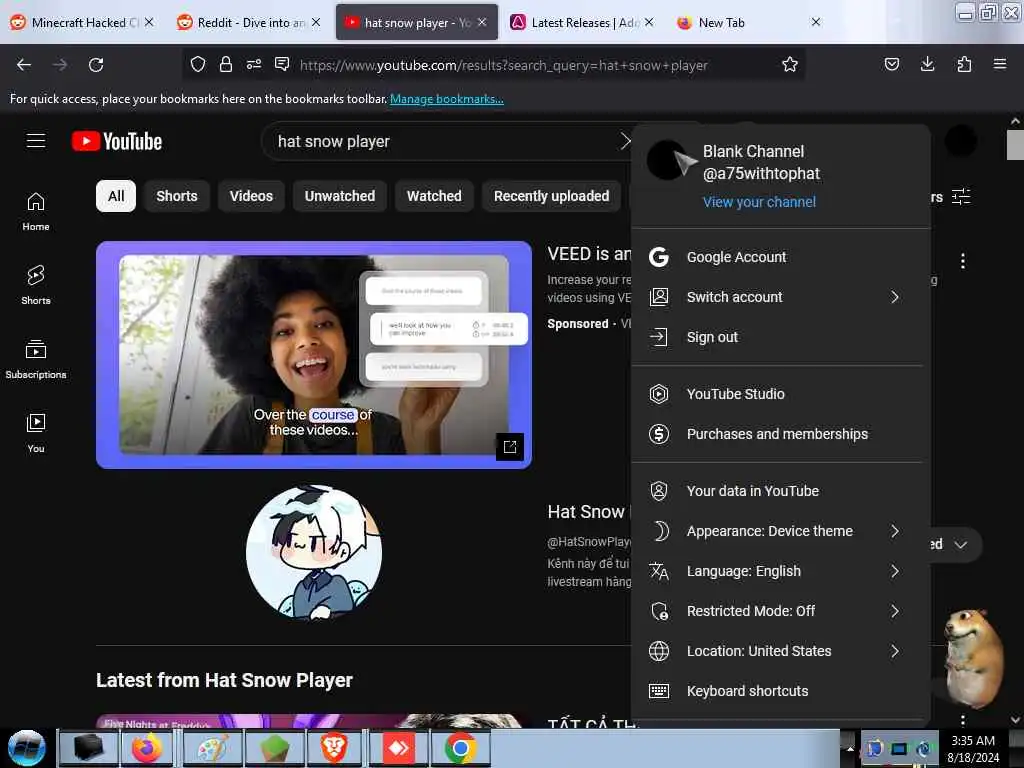Open Shorts in the left sidebar
1024x768 pixels.
pos(36,285)
